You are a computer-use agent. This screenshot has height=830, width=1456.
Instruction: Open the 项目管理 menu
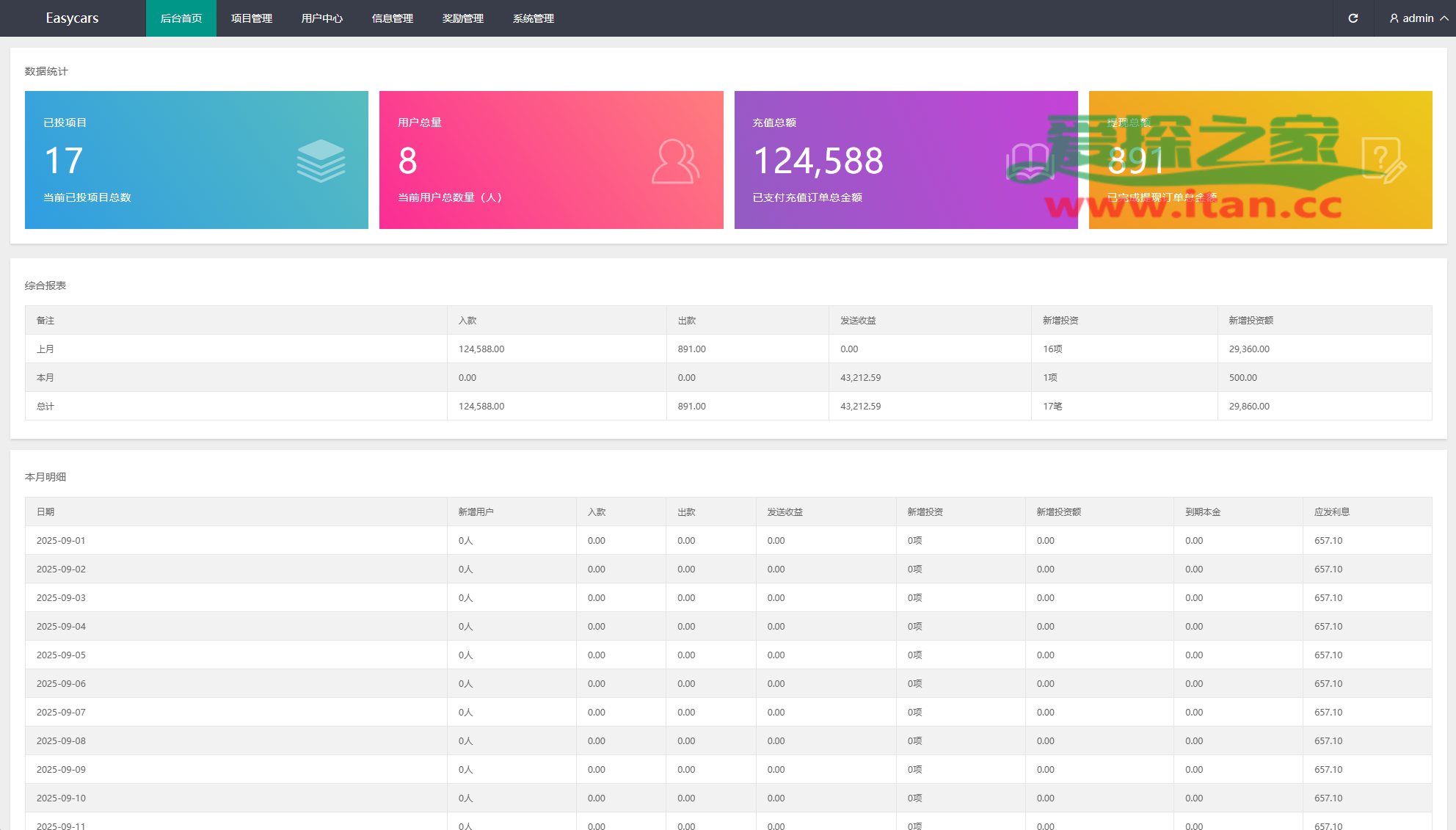click(251, 18)
